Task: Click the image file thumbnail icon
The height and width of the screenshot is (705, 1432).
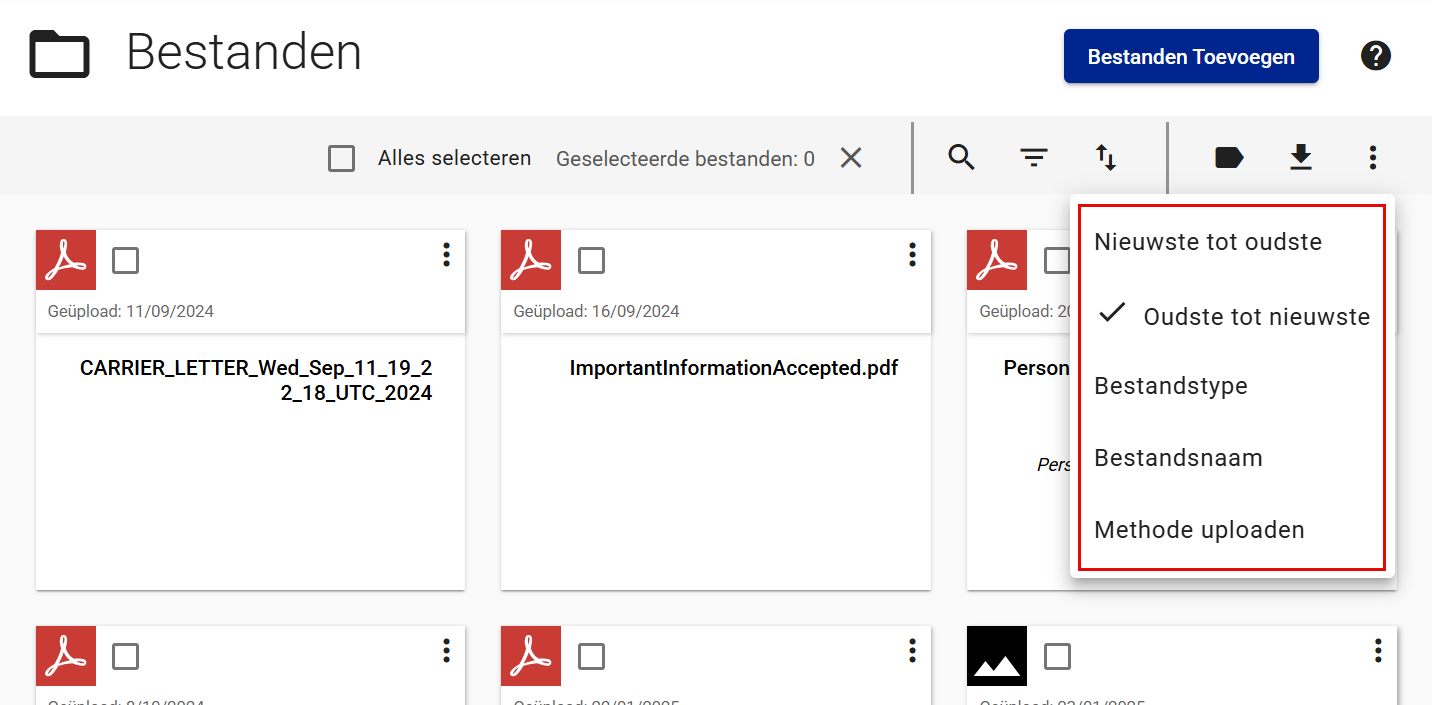Action: pyautogui.click(x=997, y=656)
